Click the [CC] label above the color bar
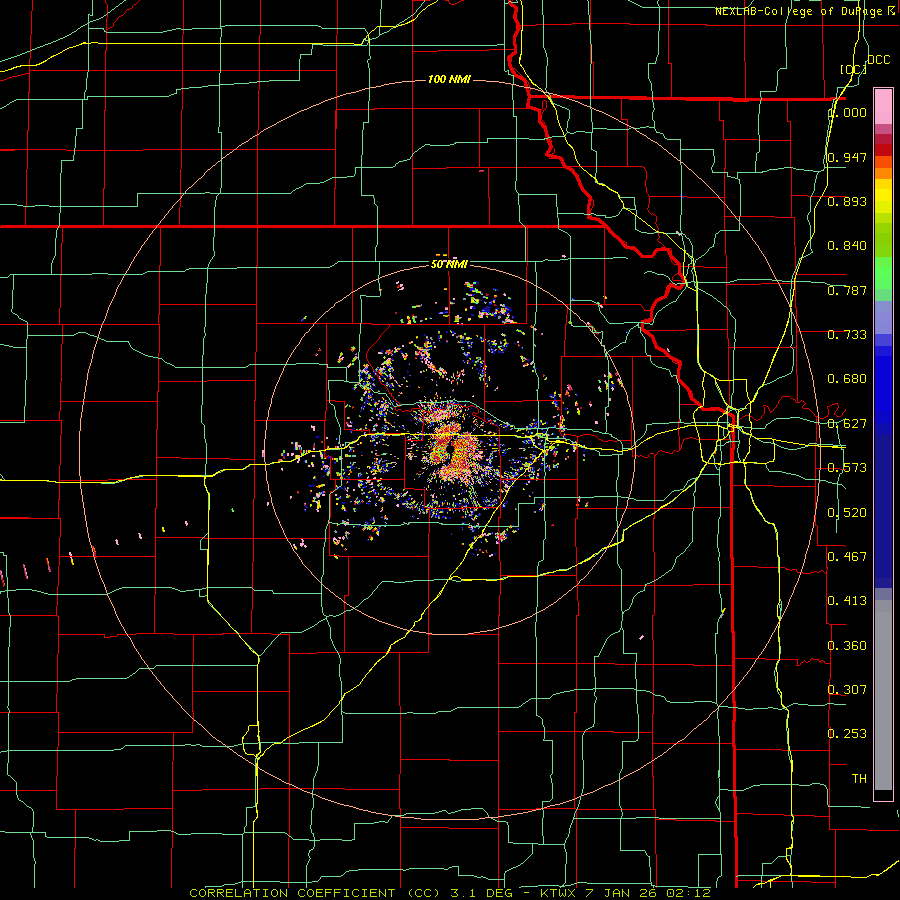The width and height of the screenshot is (900, 900). 853,69
